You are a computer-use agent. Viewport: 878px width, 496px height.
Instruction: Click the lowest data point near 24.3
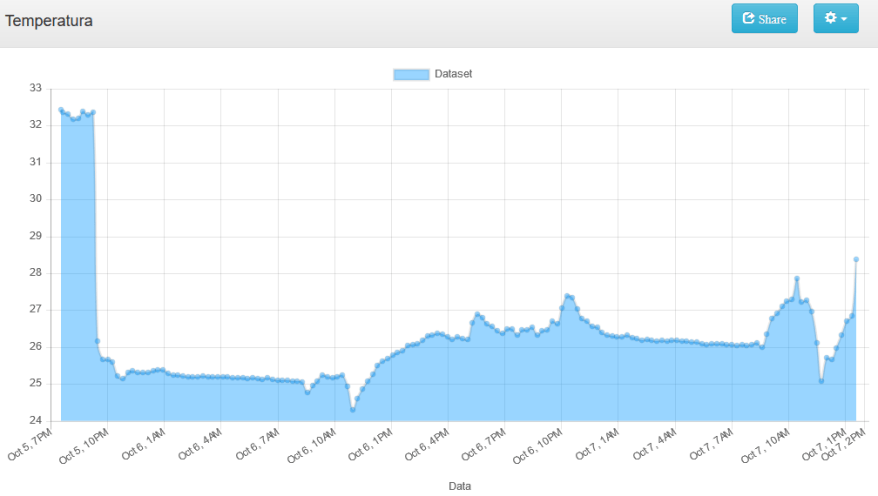tap(352, 410)
